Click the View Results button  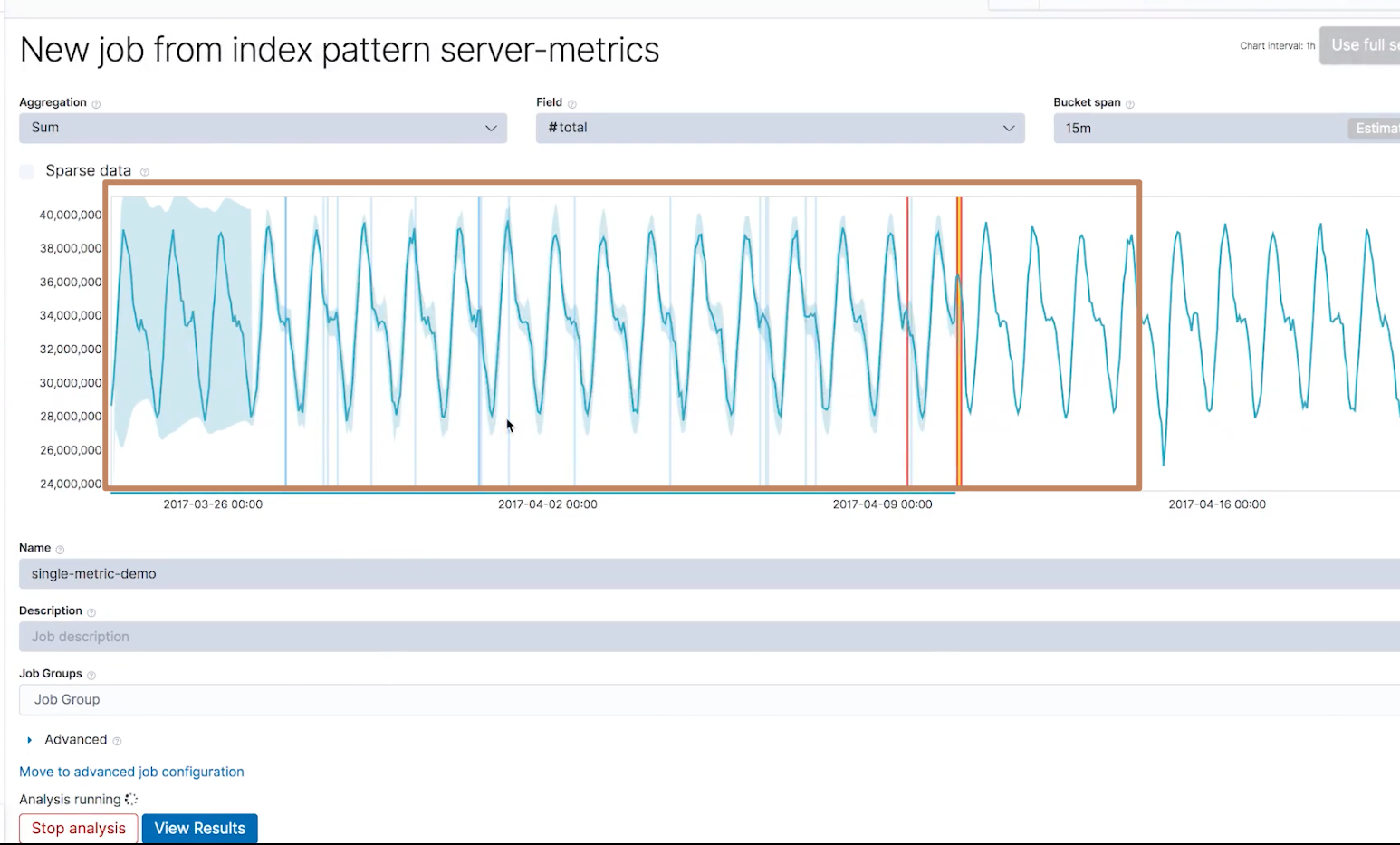click(200, 829)
